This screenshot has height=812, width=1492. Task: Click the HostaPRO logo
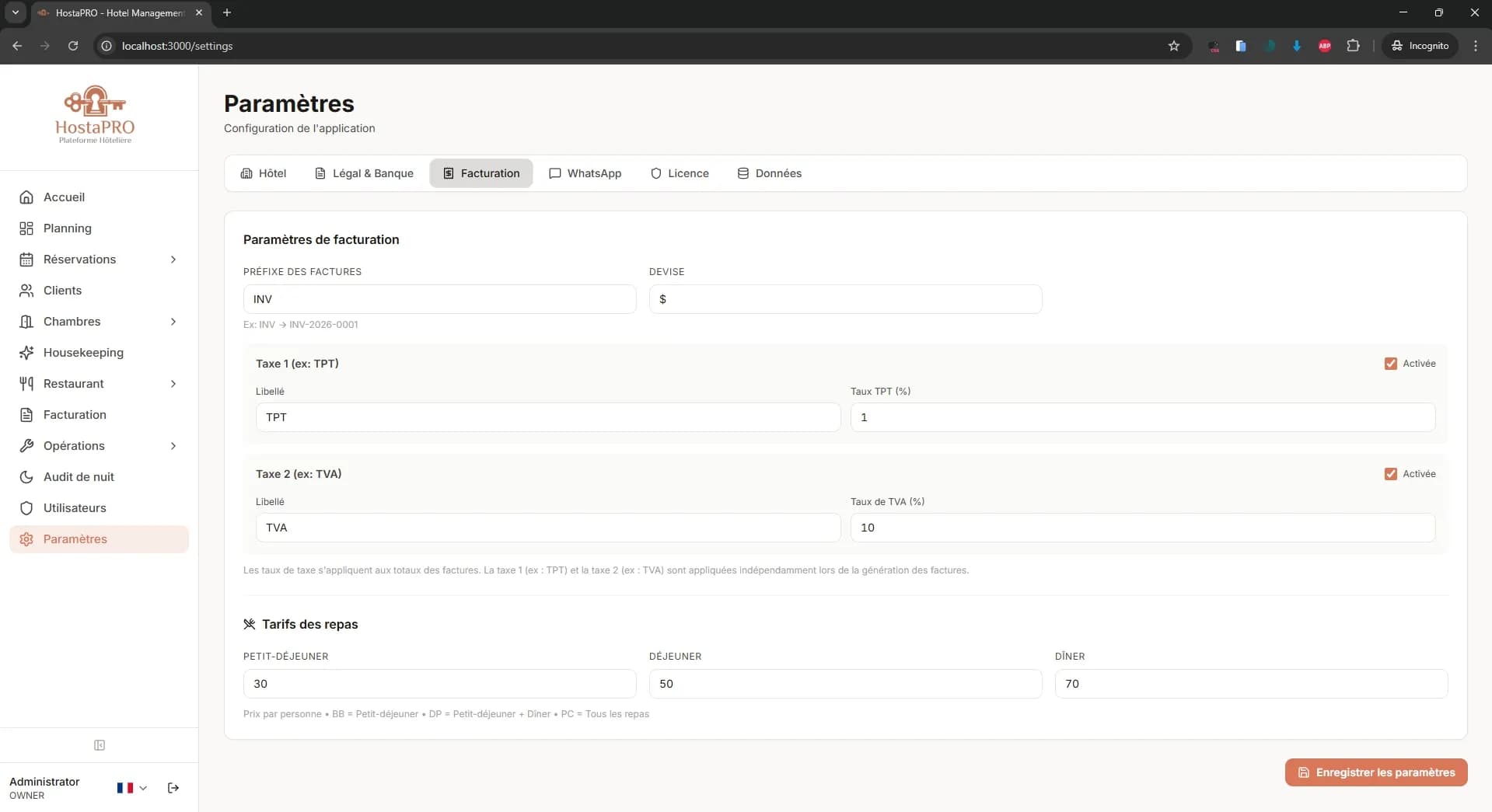pos(95,114)
